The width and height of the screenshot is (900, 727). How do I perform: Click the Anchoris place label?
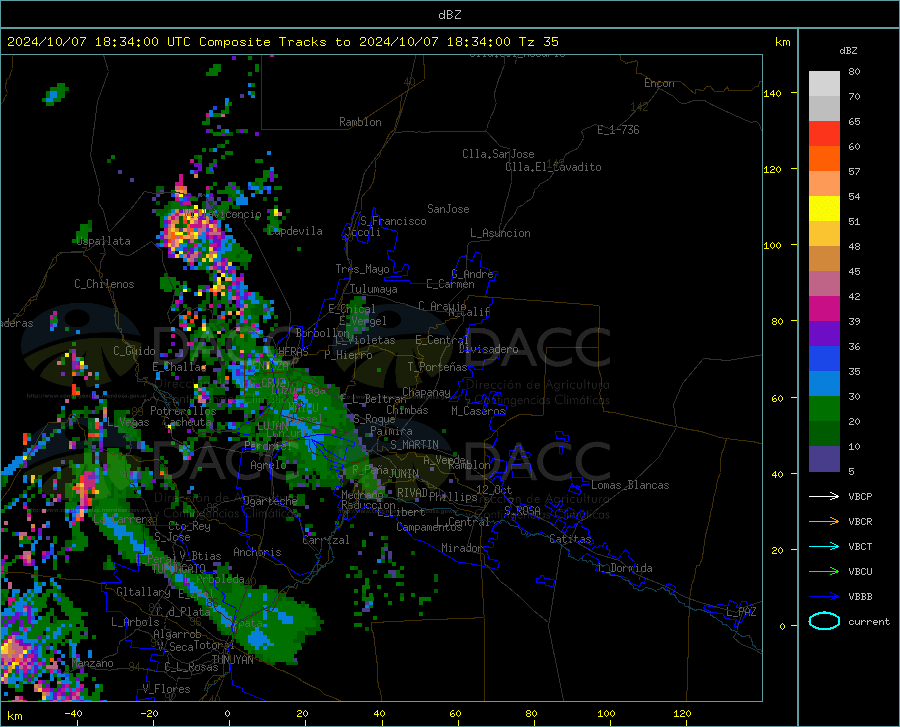(257, 552)
